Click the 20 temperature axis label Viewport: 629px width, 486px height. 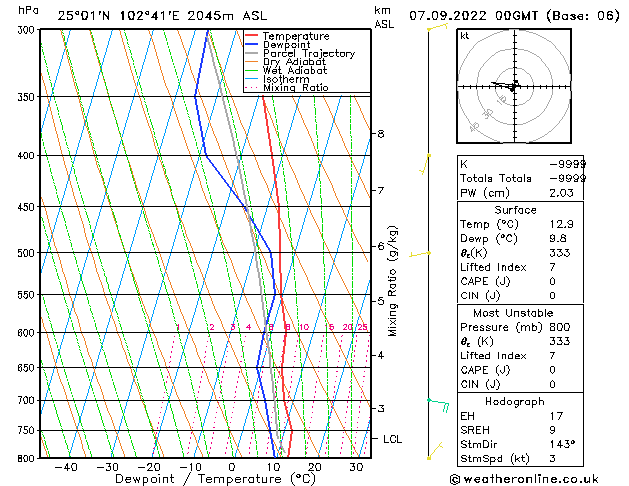314,467
